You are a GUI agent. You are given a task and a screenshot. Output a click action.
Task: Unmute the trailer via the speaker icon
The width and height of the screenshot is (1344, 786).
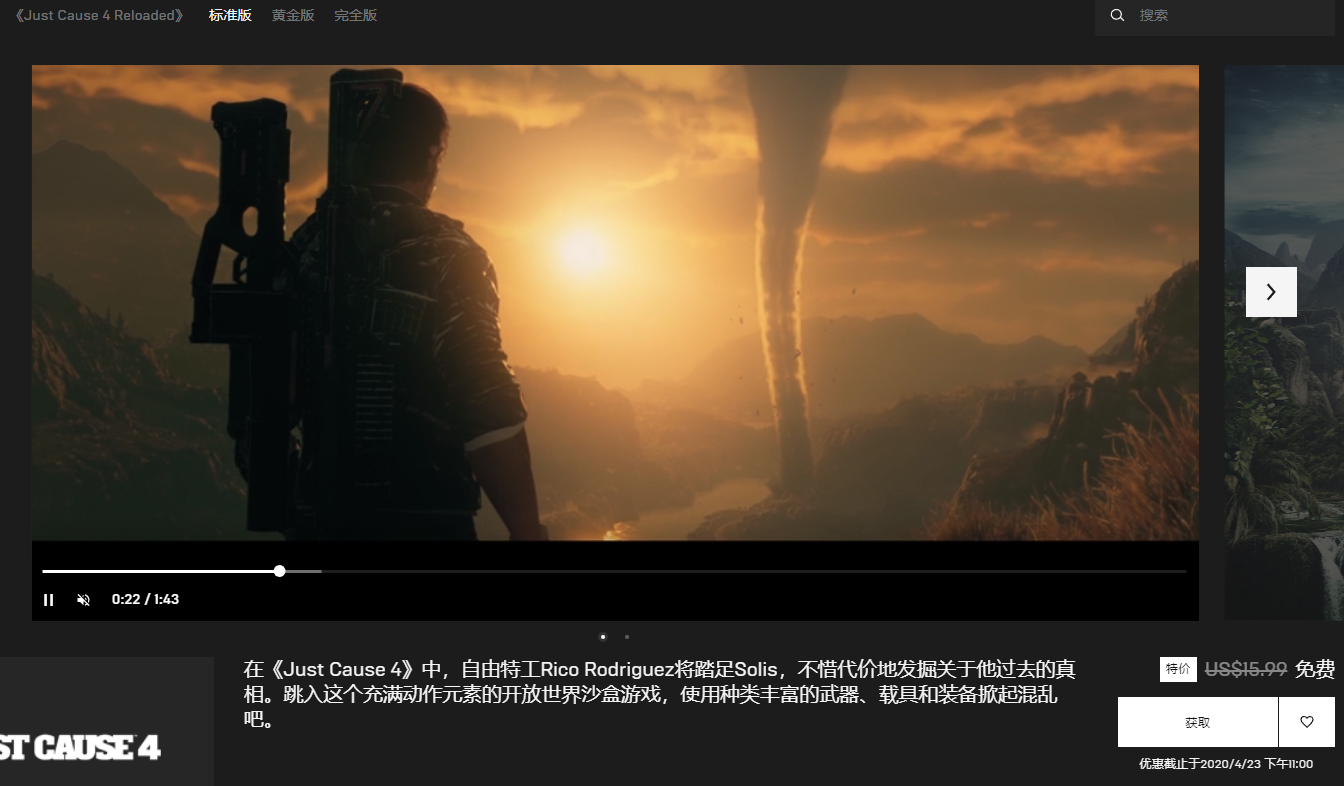pyautogui.click(x=83, y=599)
